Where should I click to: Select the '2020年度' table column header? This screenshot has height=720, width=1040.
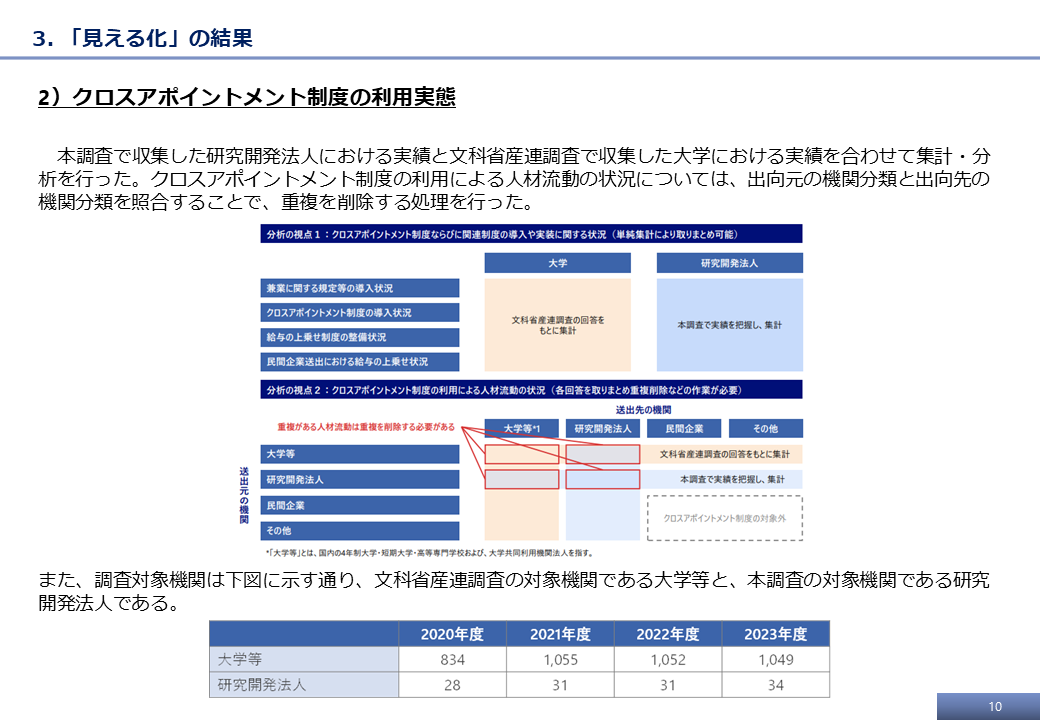450,634
